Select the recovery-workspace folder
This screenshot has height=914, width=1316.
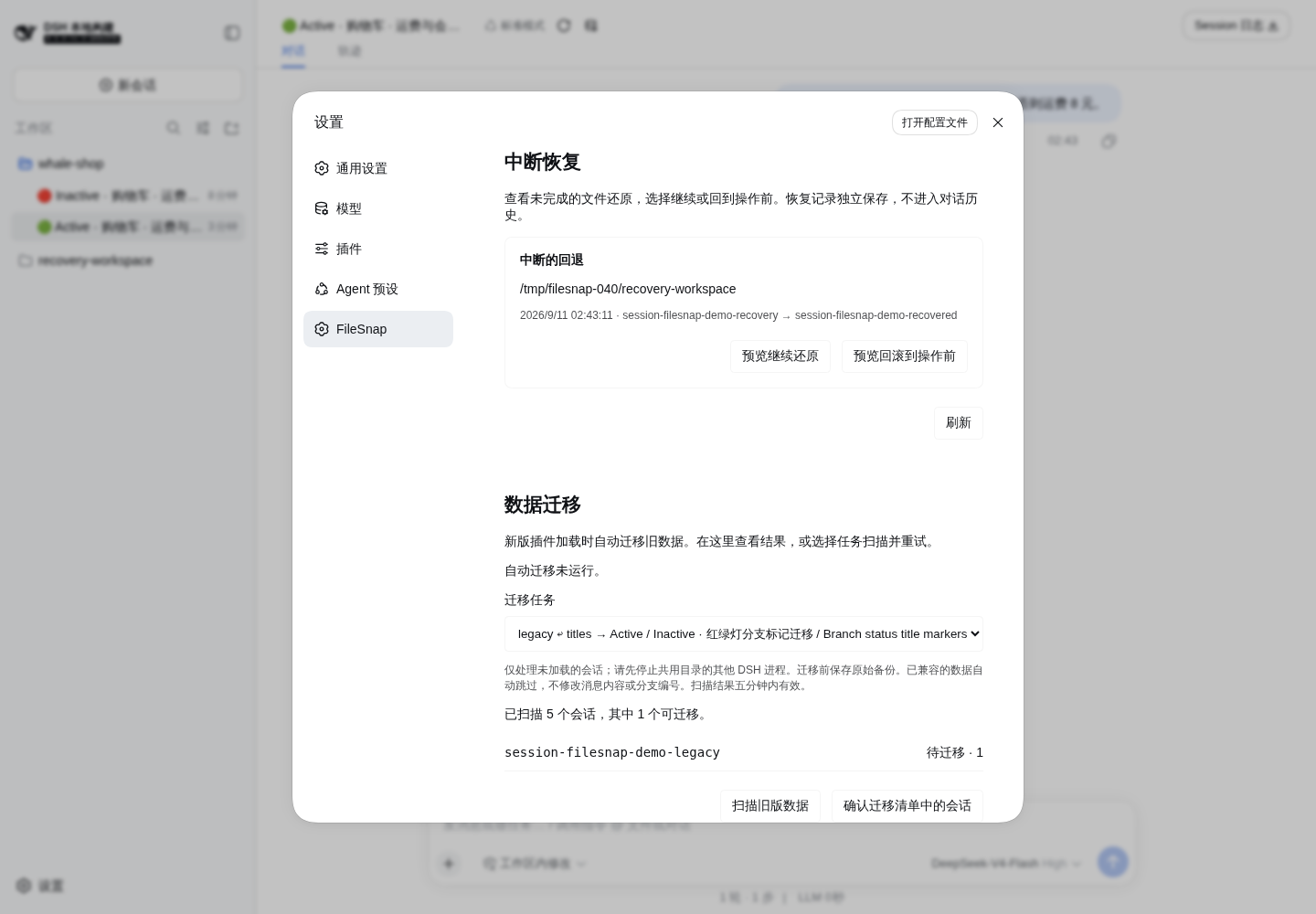[128, 260]
